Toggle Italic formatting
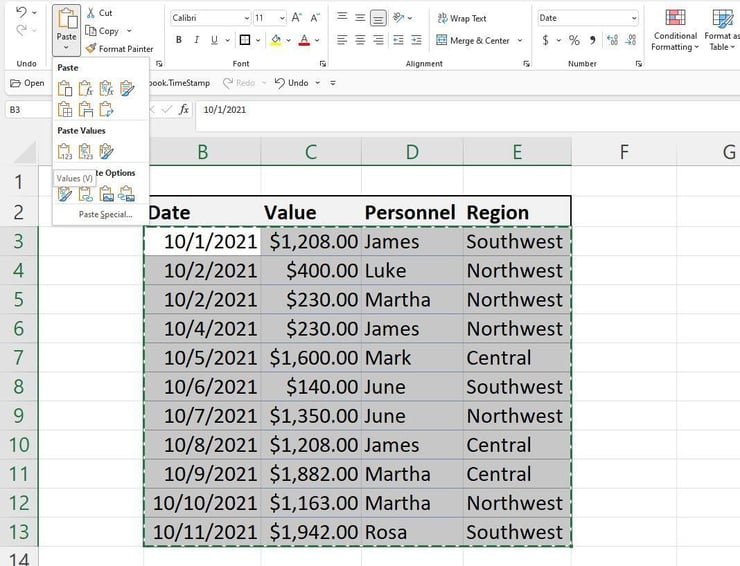The width and height of the screenshot is (740, 566). tap(196, 40)
